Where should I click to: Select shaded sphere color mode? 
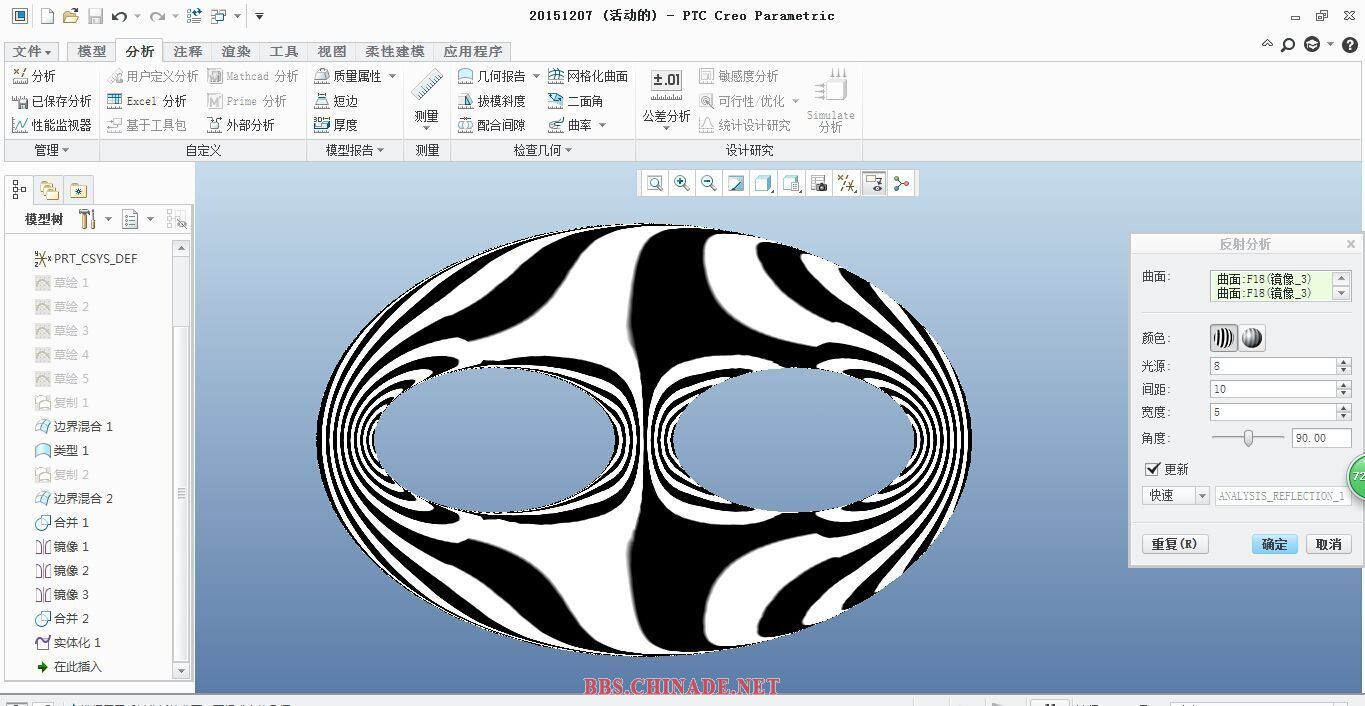point(1252,338)
